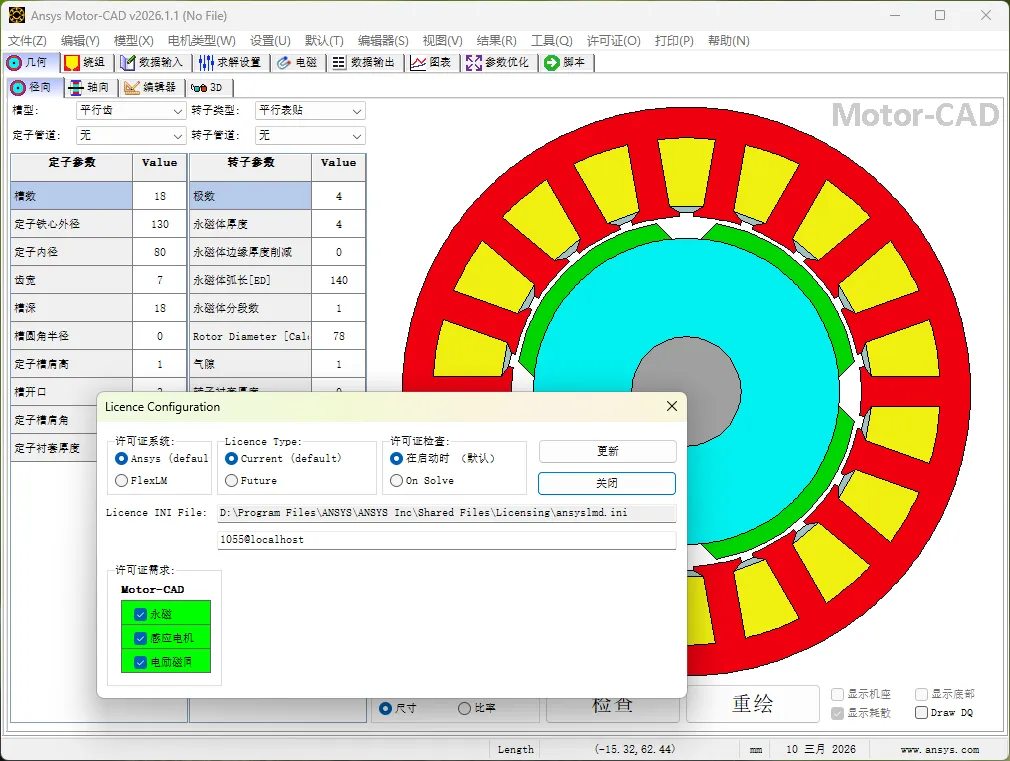Open the 图表 graphs tab icon
Image resolution: width=1010 pixels, height=761 pixels.
point(418,63)
